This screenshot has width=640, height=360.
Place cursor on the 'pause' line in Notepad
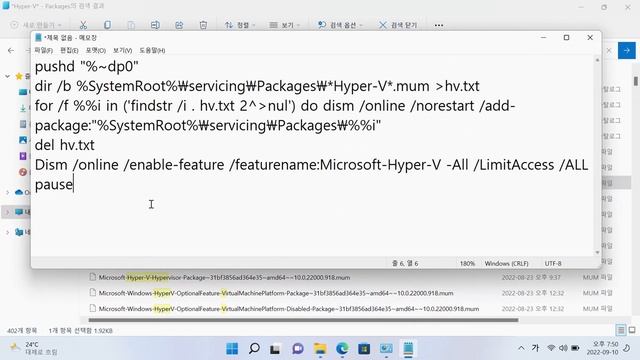coord(53,184)
